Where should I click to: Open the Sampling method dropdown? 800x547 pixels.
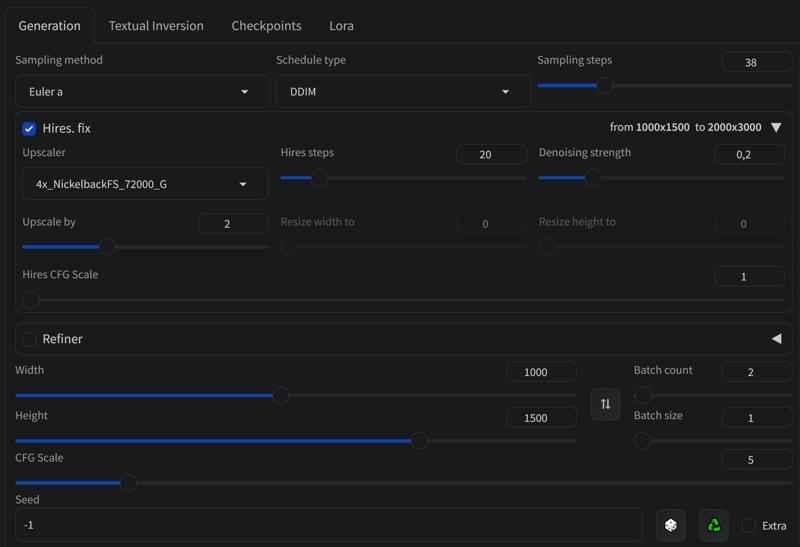pyautogui.click(x=142, y=92)
